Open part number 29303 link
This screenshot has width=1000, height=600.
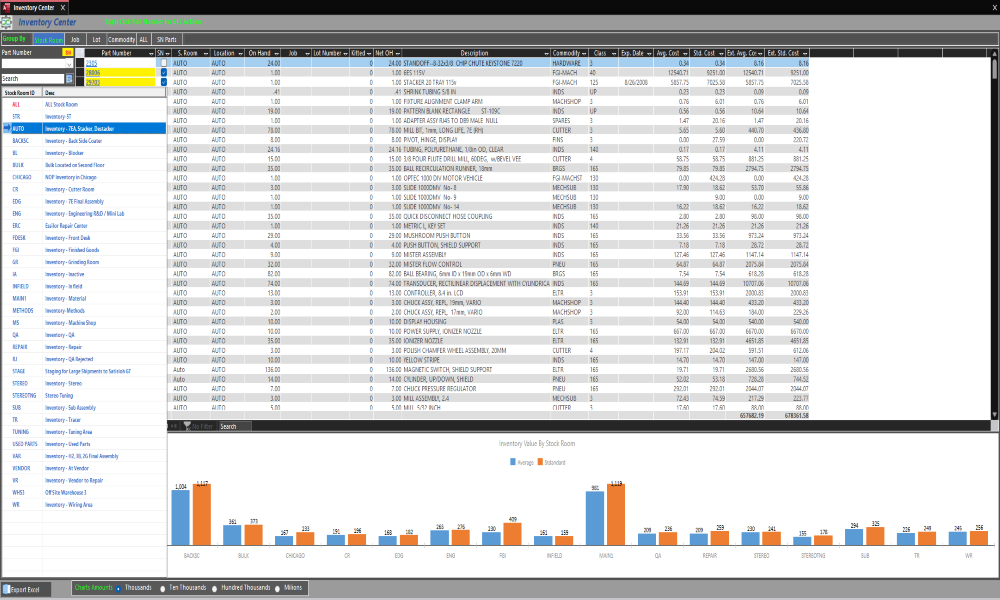coord(92,83)
